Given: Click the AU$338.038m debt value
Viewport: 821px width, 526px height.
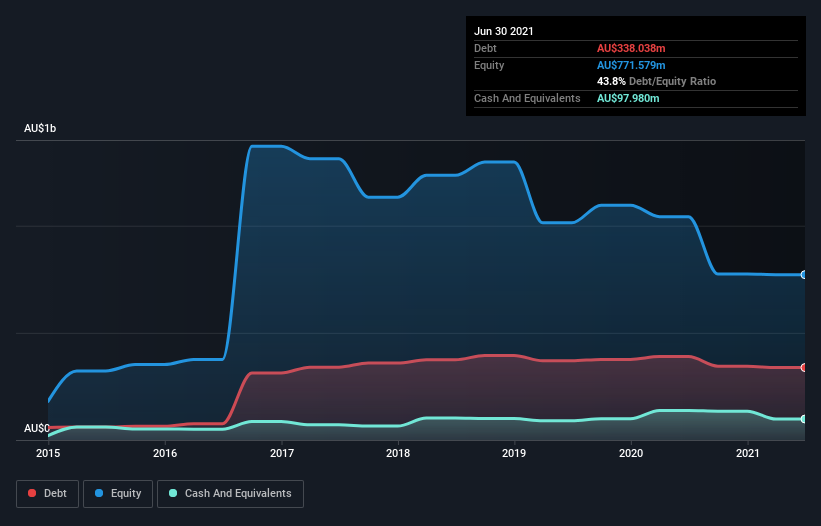Looking at the screenshot, I should coord(631,48).
